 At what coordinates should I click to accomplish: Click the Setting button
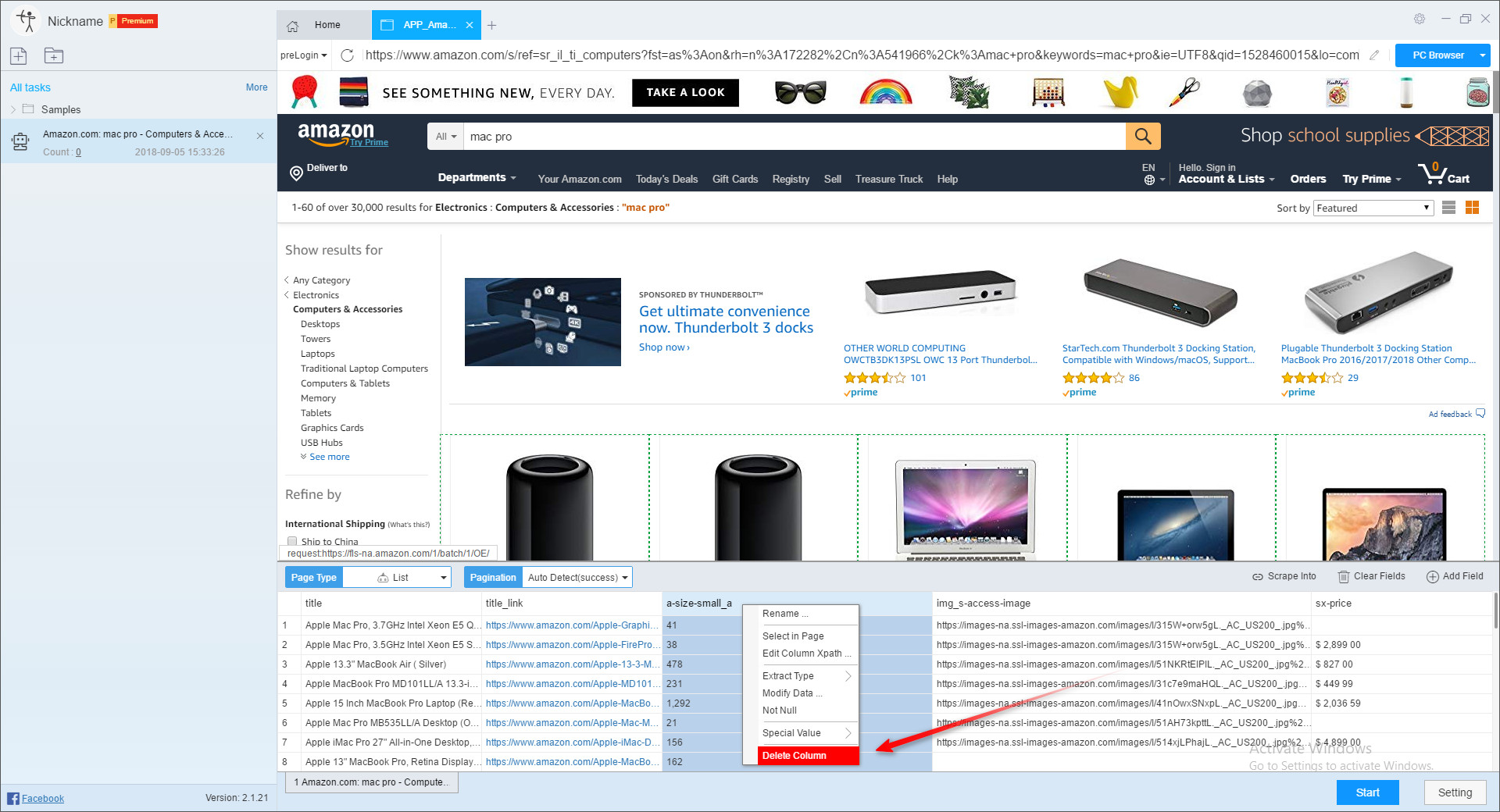click(1455, 792)
